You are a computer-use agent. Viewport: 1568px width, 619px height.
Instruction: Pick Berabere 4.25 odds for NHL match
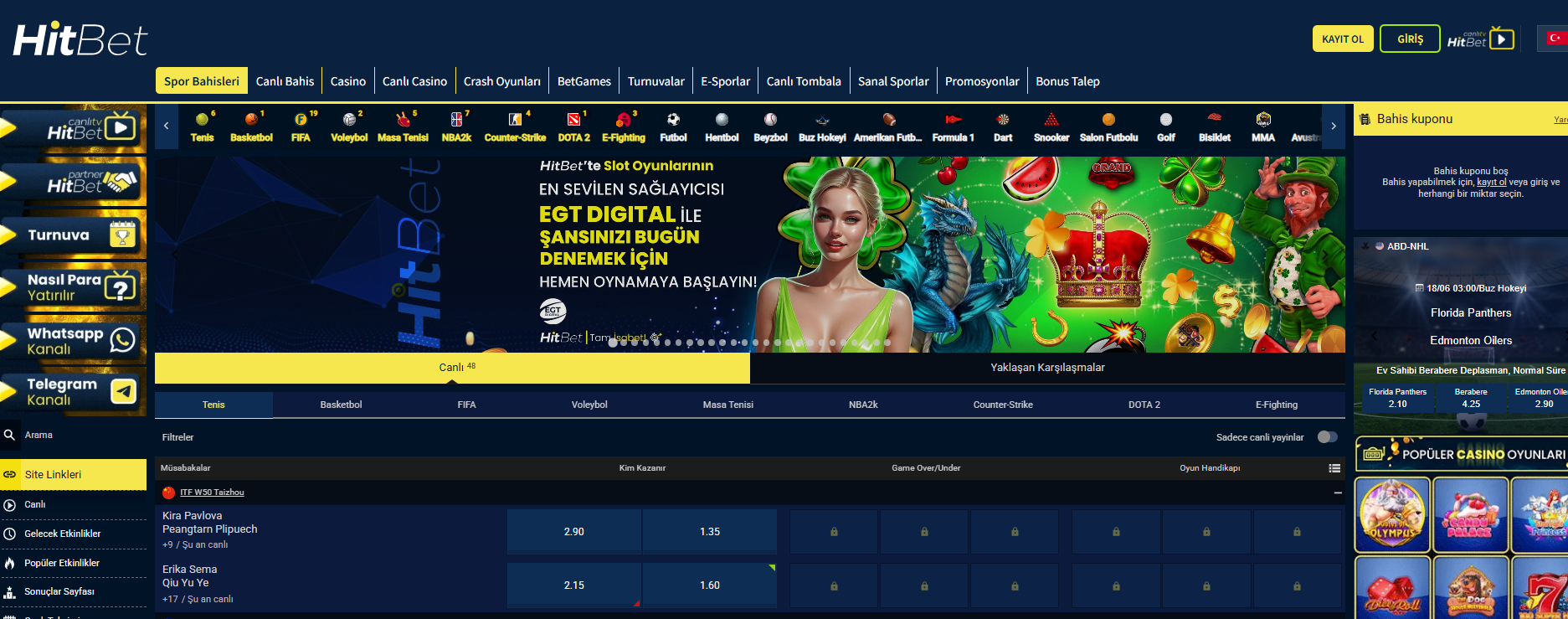point(1471,398)
